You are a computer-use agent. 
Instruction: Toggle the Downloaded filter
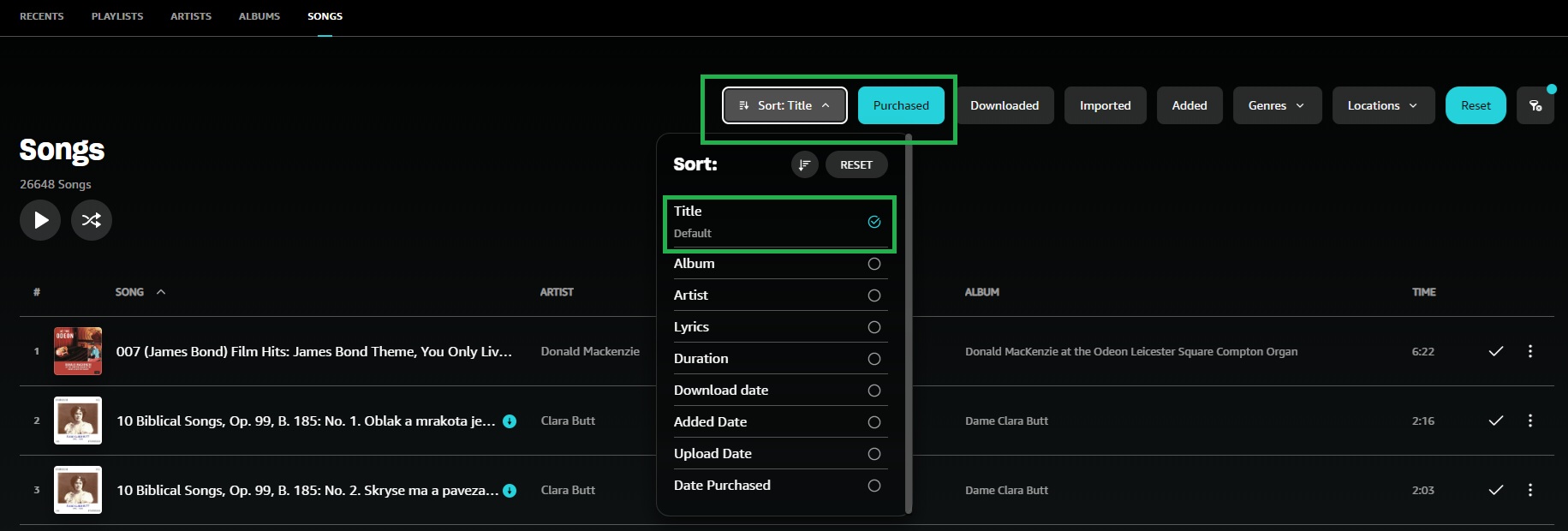[x=1005, y=105]
